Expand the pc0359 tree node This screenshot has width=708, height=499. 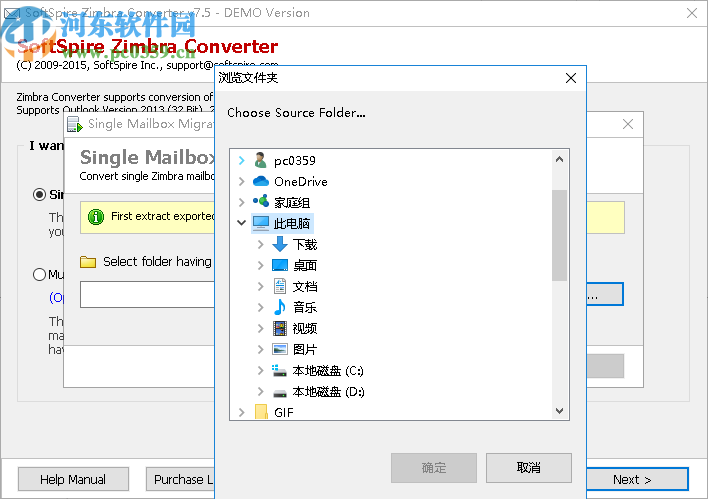[x=242, y=160]
